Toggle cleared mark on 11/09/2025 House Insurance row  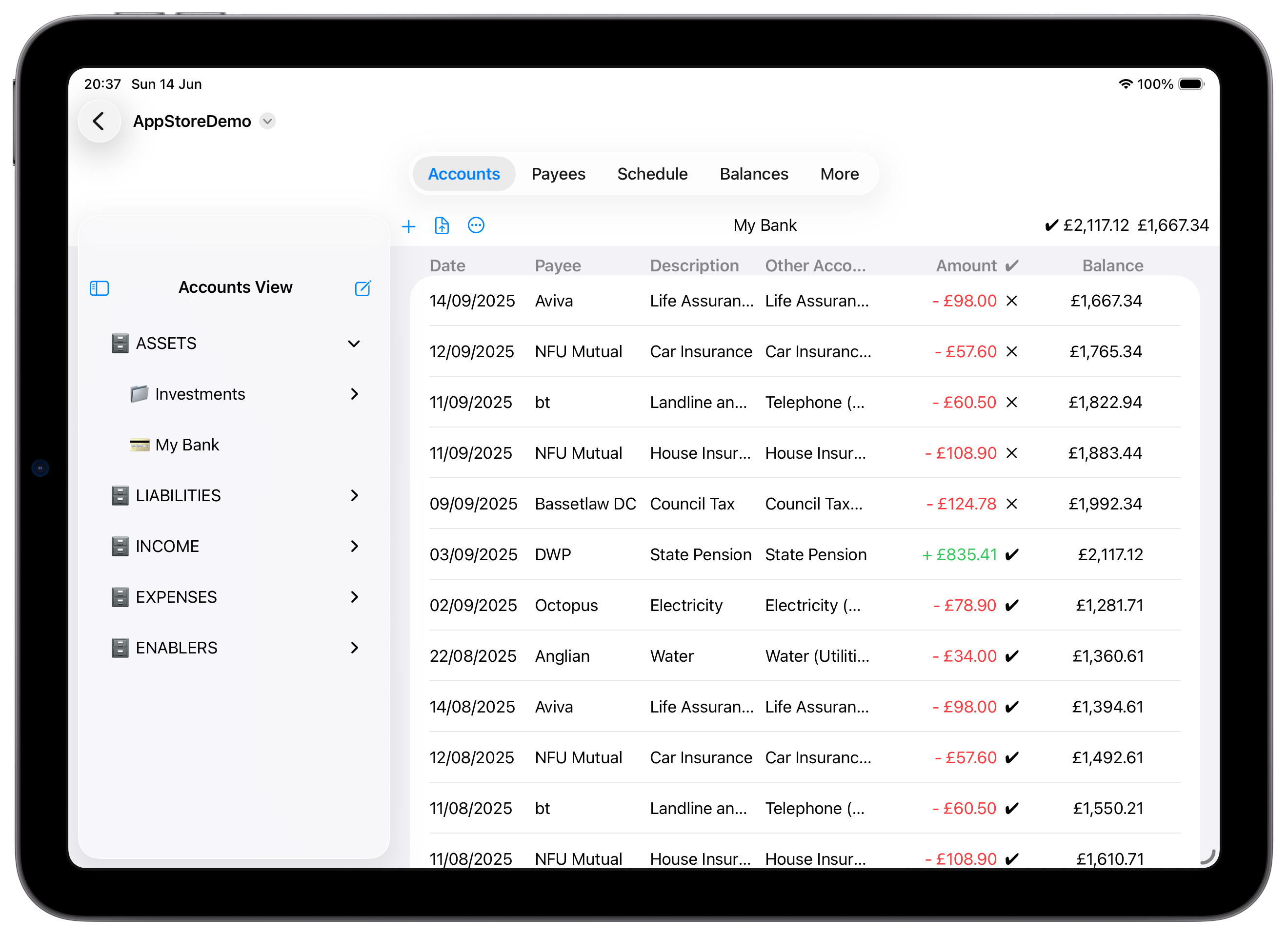pos(1011,453)
